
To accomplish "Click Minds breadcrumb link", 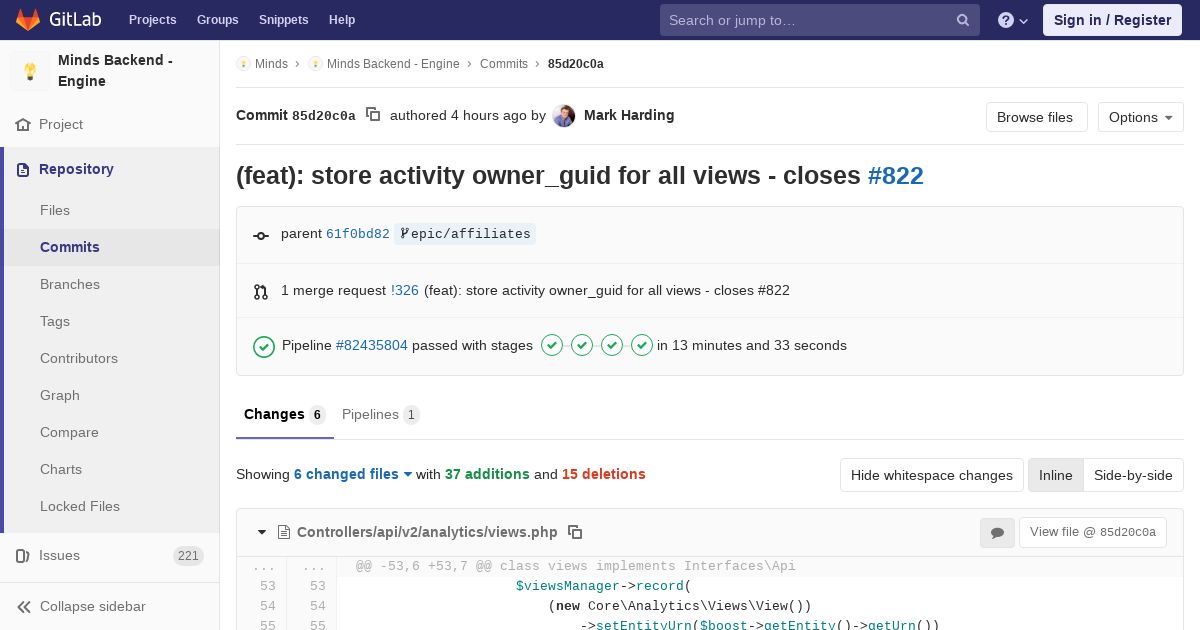I will click(x=271, y=64).
